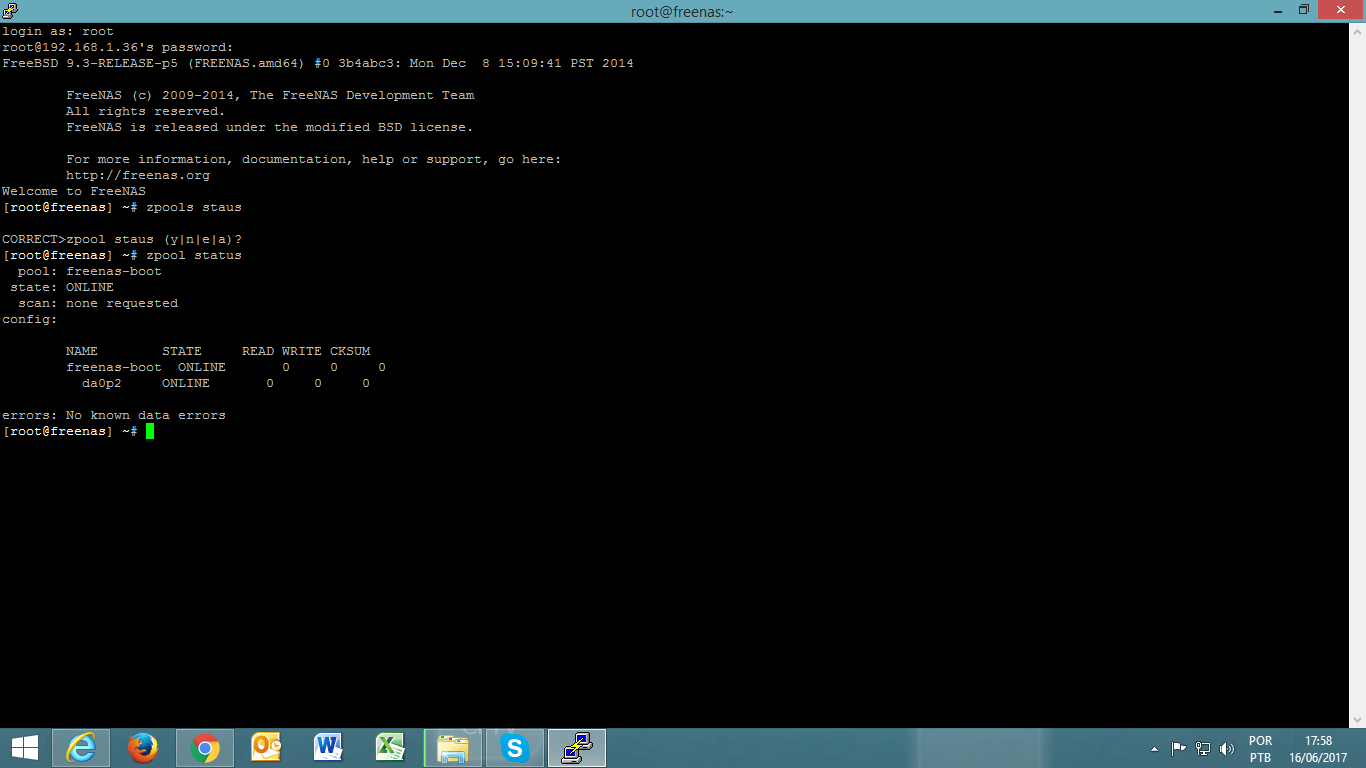Click the modified BSD license line

point(270,127)
